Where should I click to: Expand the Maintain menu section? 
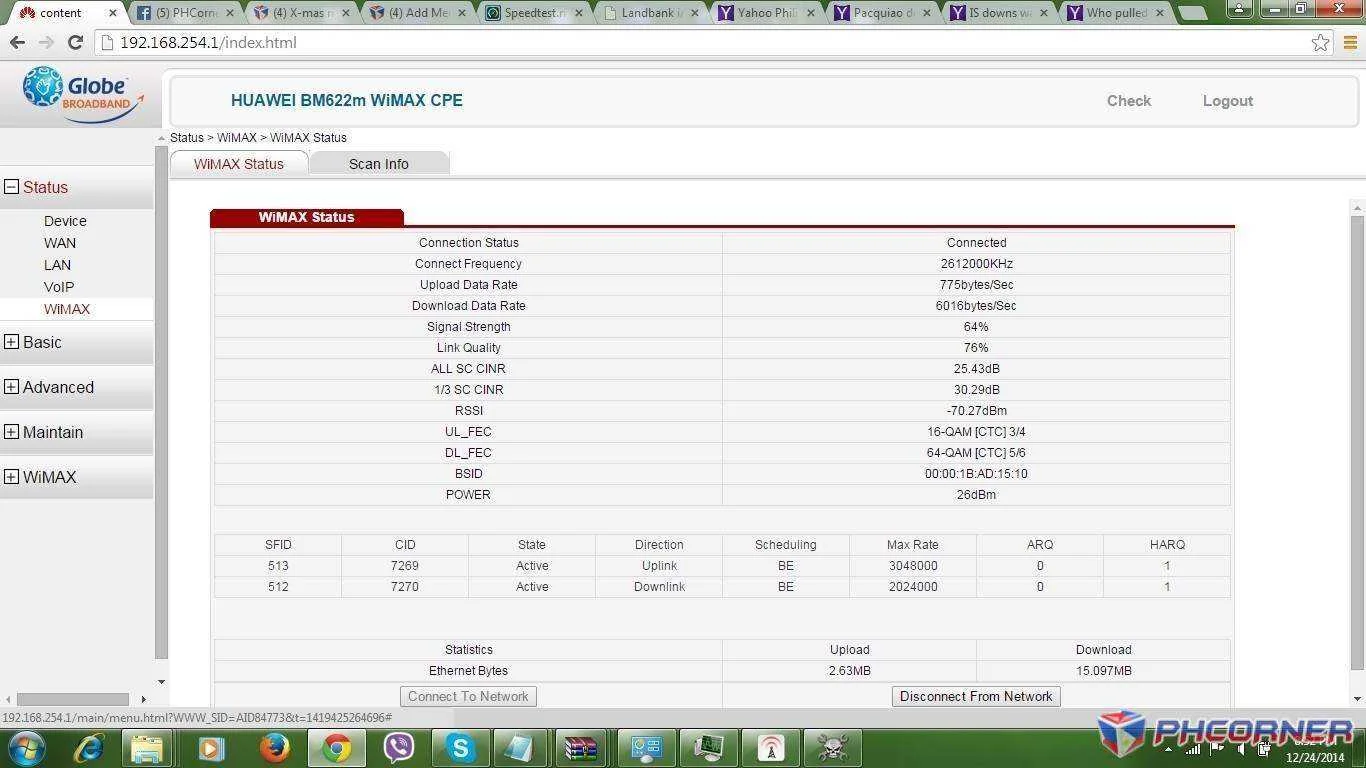click(x=12, y=432)
